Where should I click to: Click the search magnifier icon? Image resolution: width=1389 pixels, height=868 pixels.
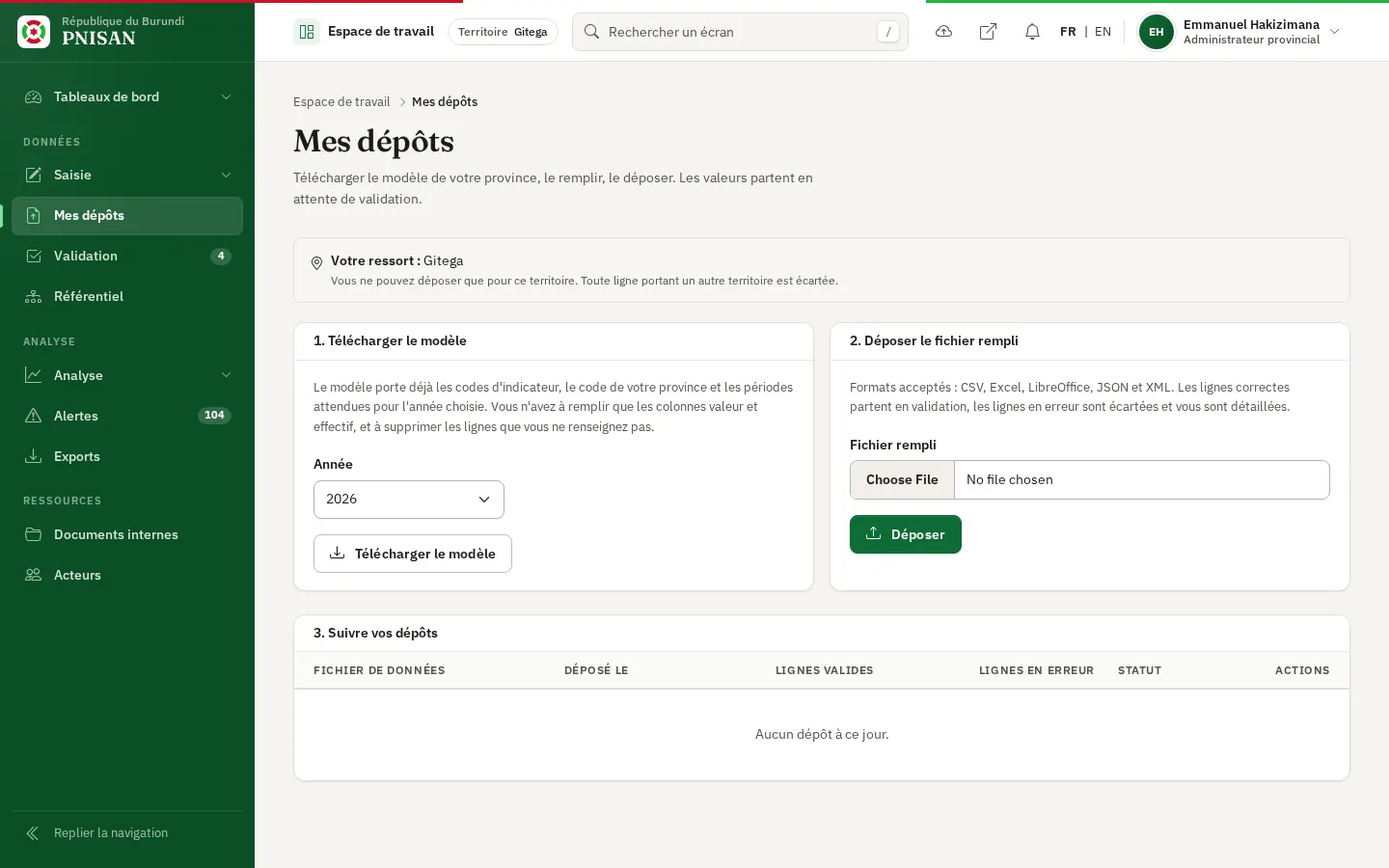[592, 32]
